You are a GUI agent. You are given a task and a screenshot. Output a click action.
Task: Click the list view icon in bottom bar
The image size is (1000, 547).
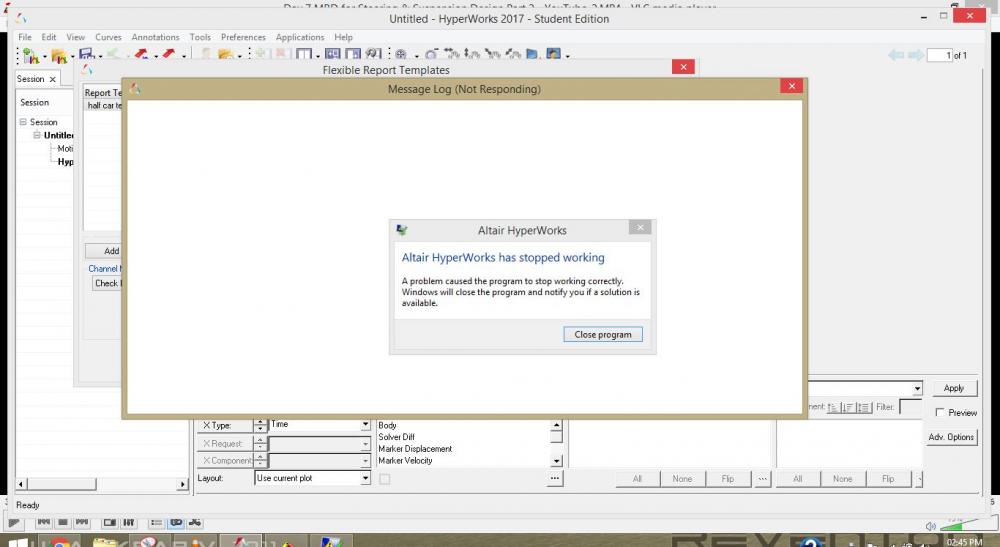pyautogui.click(x=156, y=523)
